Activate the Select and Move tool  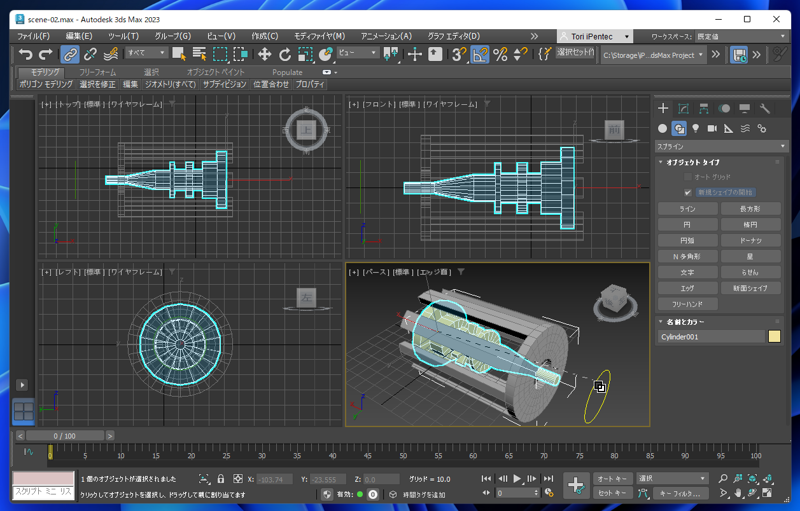click(264, 54)
